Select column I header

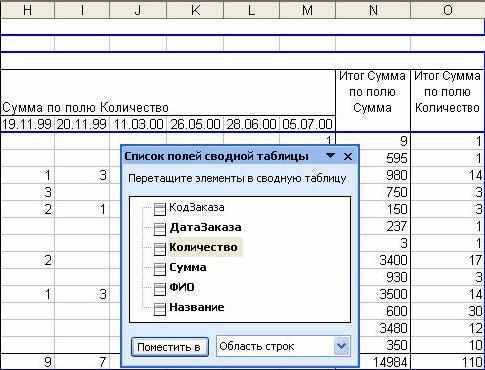coord(82,11)
